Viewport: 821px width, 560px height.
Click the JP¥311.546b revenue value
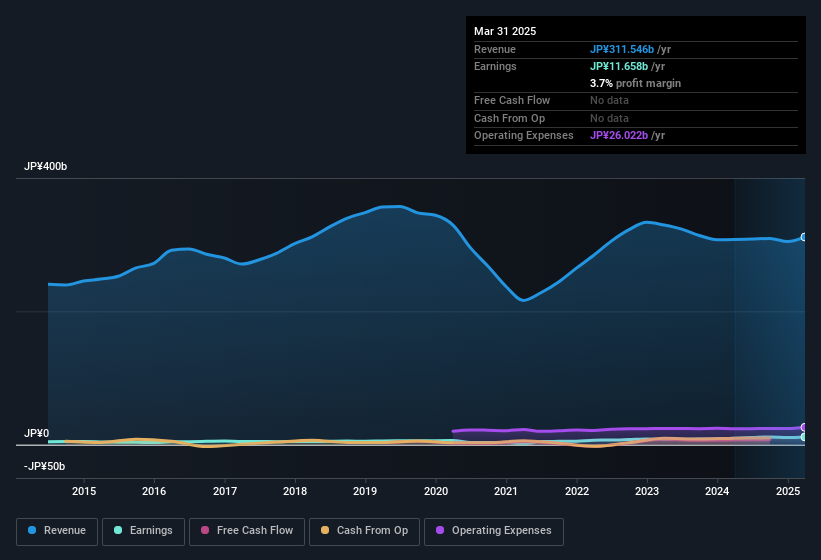pyautogui.click(x=622, y=49)
